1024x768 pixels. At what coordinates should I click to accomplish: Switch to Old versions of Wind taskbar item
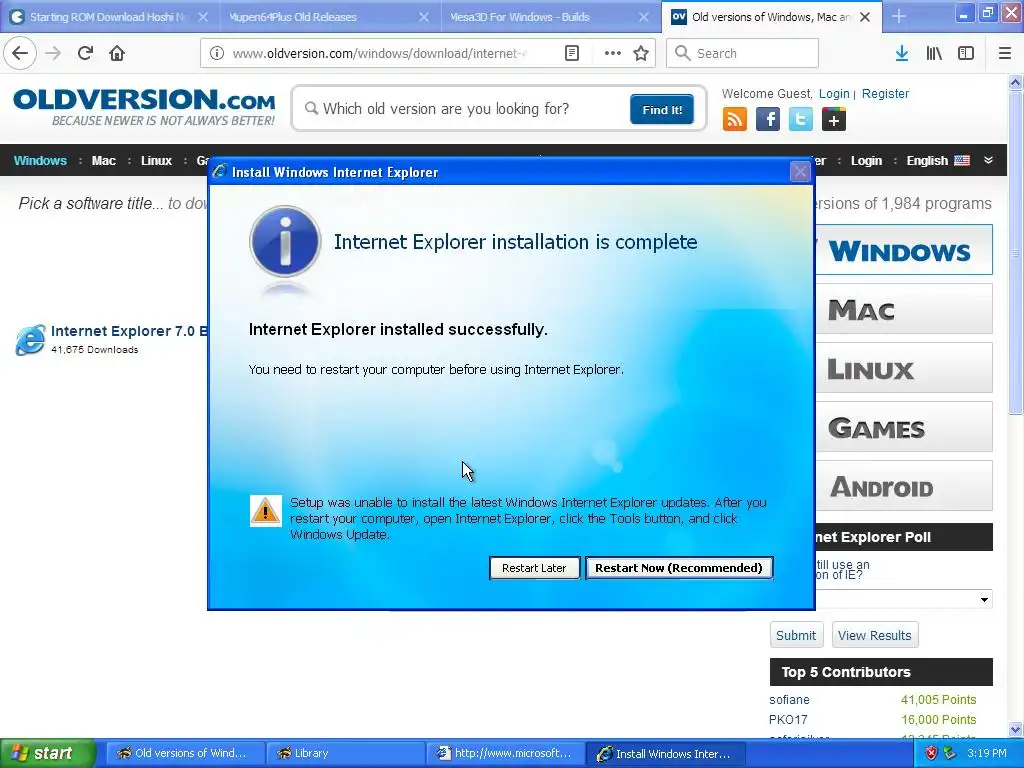(185, 753)
